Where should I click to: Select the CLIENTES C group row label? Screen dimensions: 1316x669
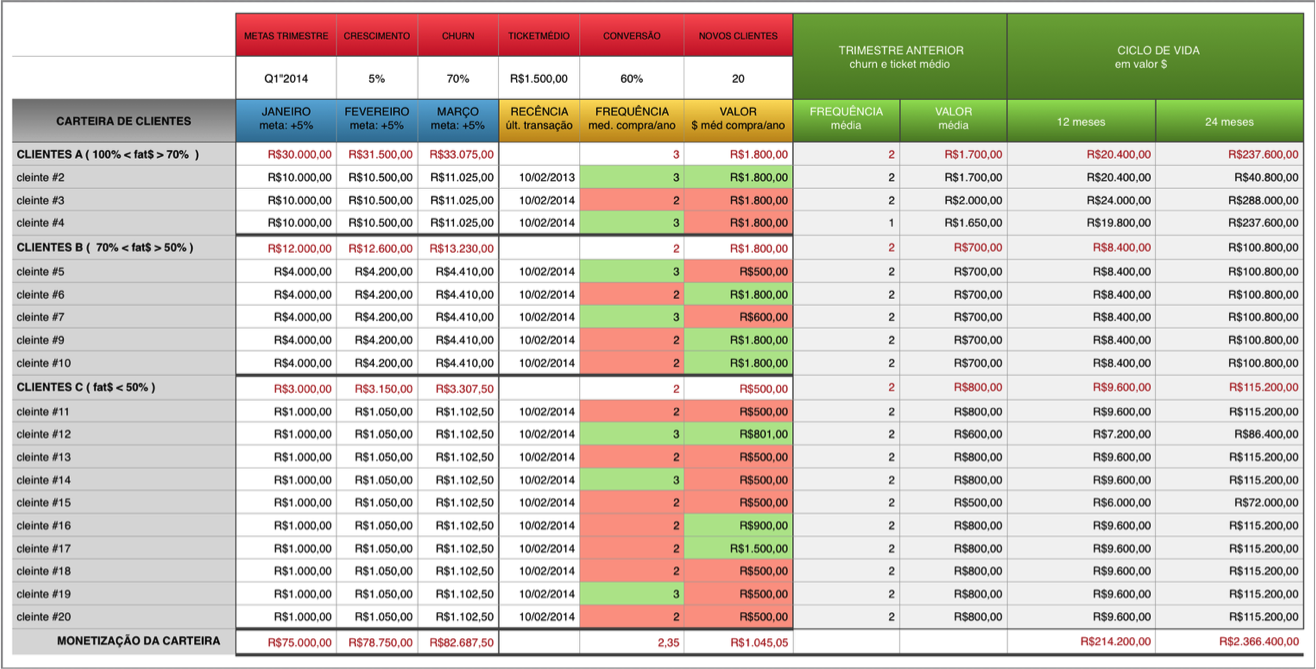pyautogui.click(x=124, y=387)
